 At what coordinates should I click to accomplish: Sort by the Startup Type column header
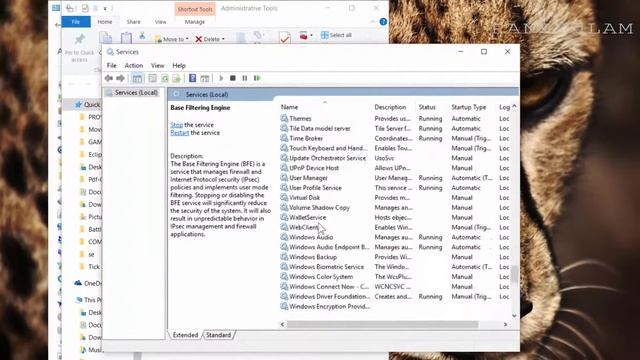469,107
